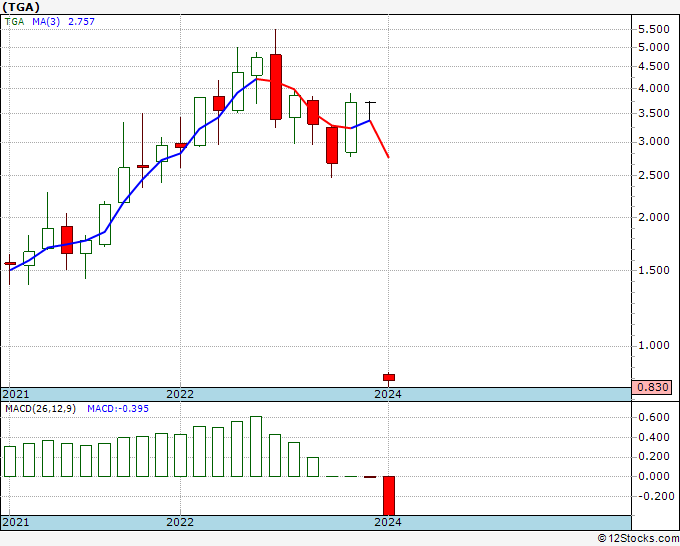The height and width of the screenshot is (546, 680).
Task: Click the 0.000 MACD axis label
Action: pos(654,476)
